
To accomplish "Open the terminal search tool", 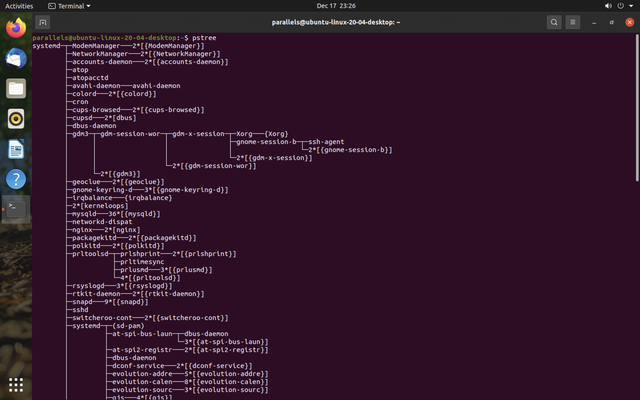I will click(554, 22).
